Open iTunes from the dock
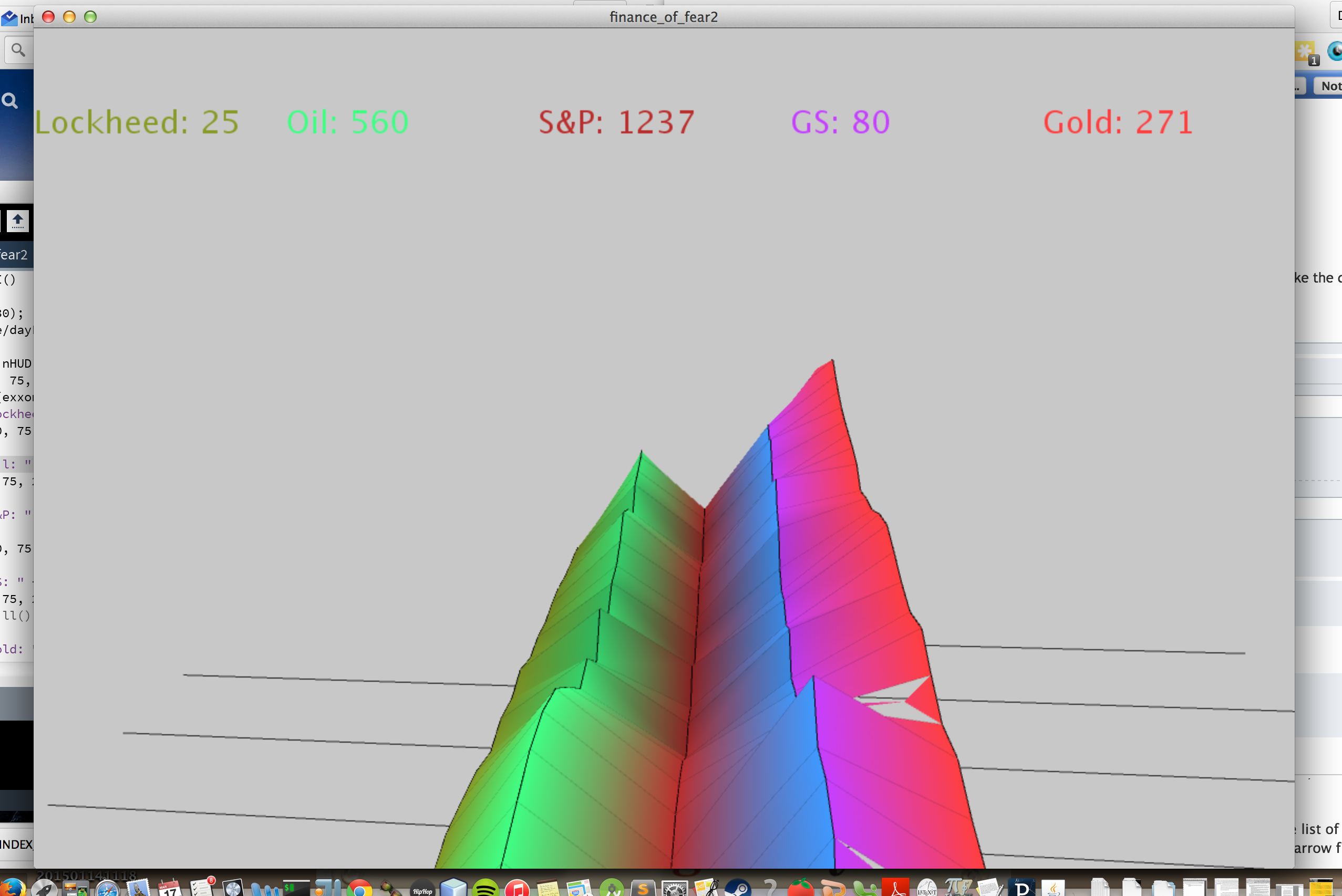1342x896 pixels. click(x=517, y=889)
